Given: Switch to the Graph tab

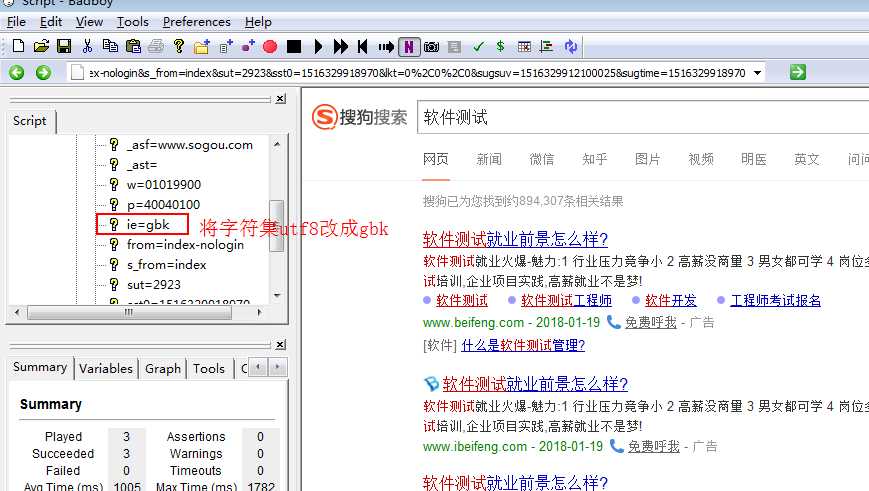Looking at the screenshot, I should 163,369.
